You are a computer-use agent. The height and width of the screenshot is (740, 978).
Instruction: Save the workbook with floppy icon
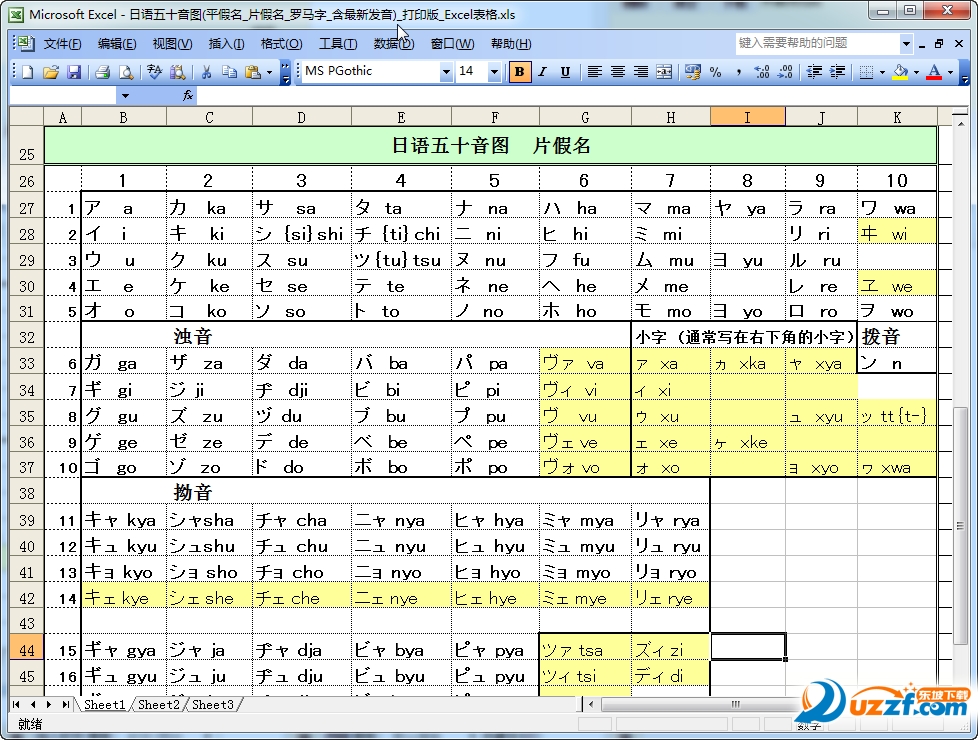(74, 72)
